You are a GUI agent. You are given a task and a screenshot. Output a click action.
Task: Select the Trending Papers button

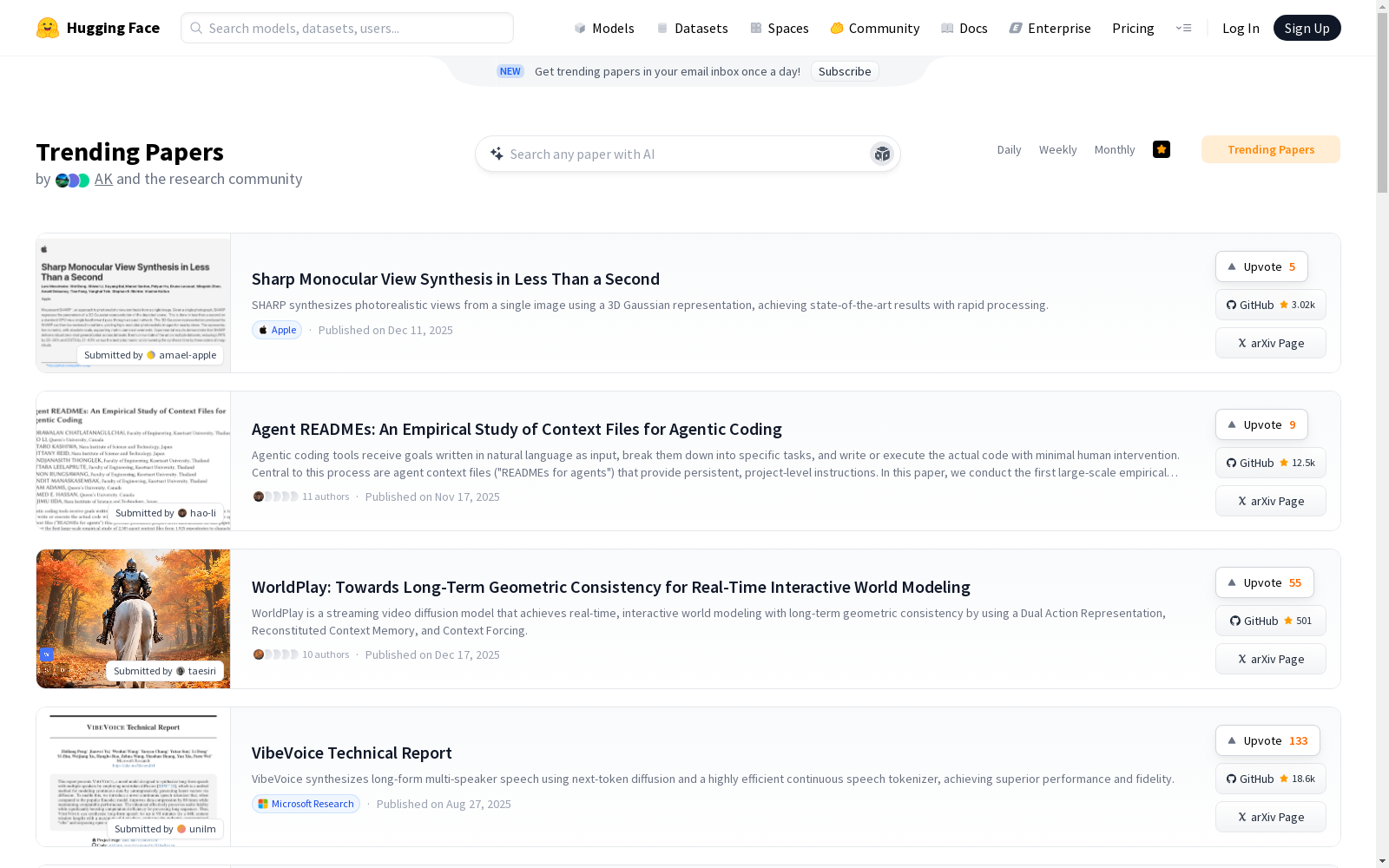[1271, 149]
